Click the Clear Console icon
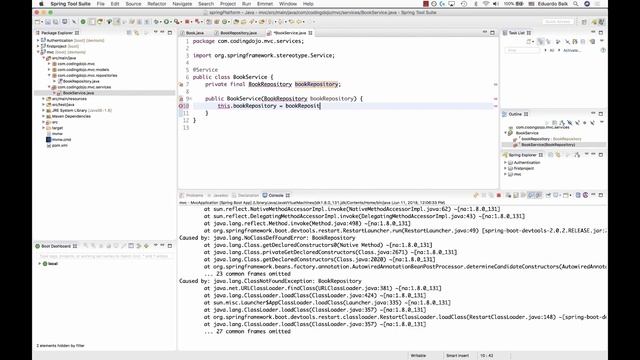Image resolution: width=640 pixels, height=360 pixels. click(x=516, y=196)
